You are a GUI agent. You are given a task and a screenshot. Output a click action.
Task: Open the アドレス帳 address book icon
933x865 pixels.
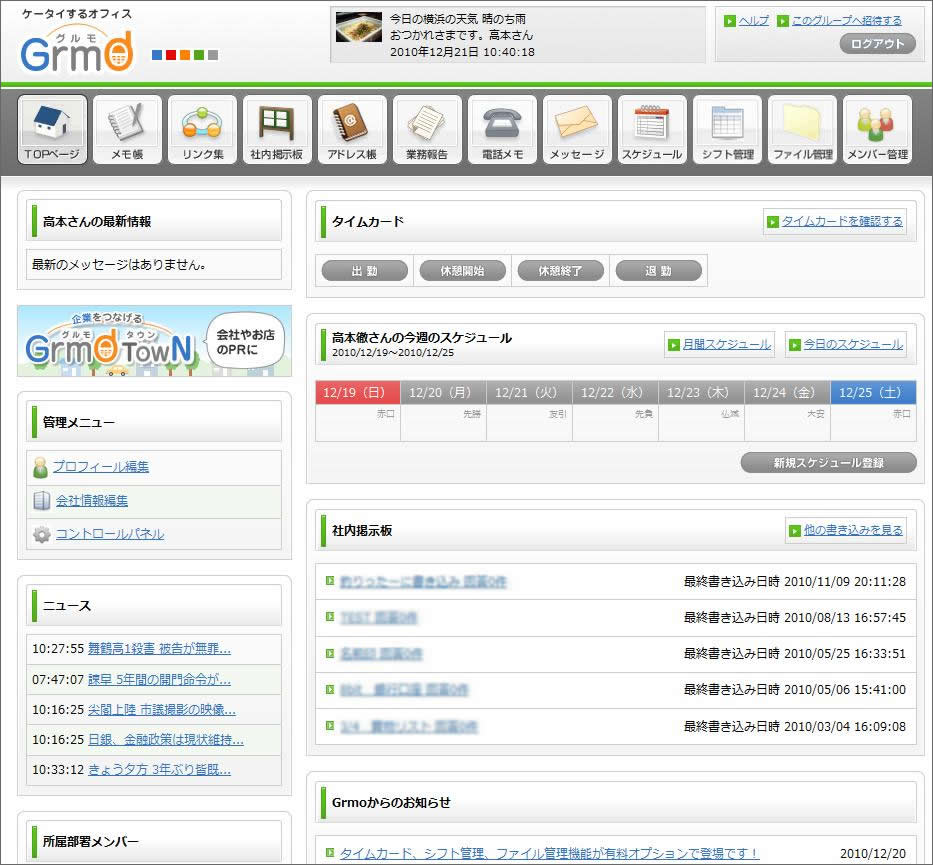pyautogui.click(x=352, y=130)
